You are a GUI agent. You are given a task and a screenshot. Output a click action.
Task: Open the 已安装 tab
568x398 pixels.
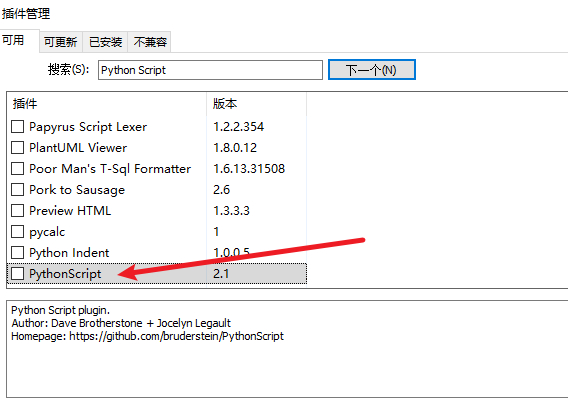105,42
